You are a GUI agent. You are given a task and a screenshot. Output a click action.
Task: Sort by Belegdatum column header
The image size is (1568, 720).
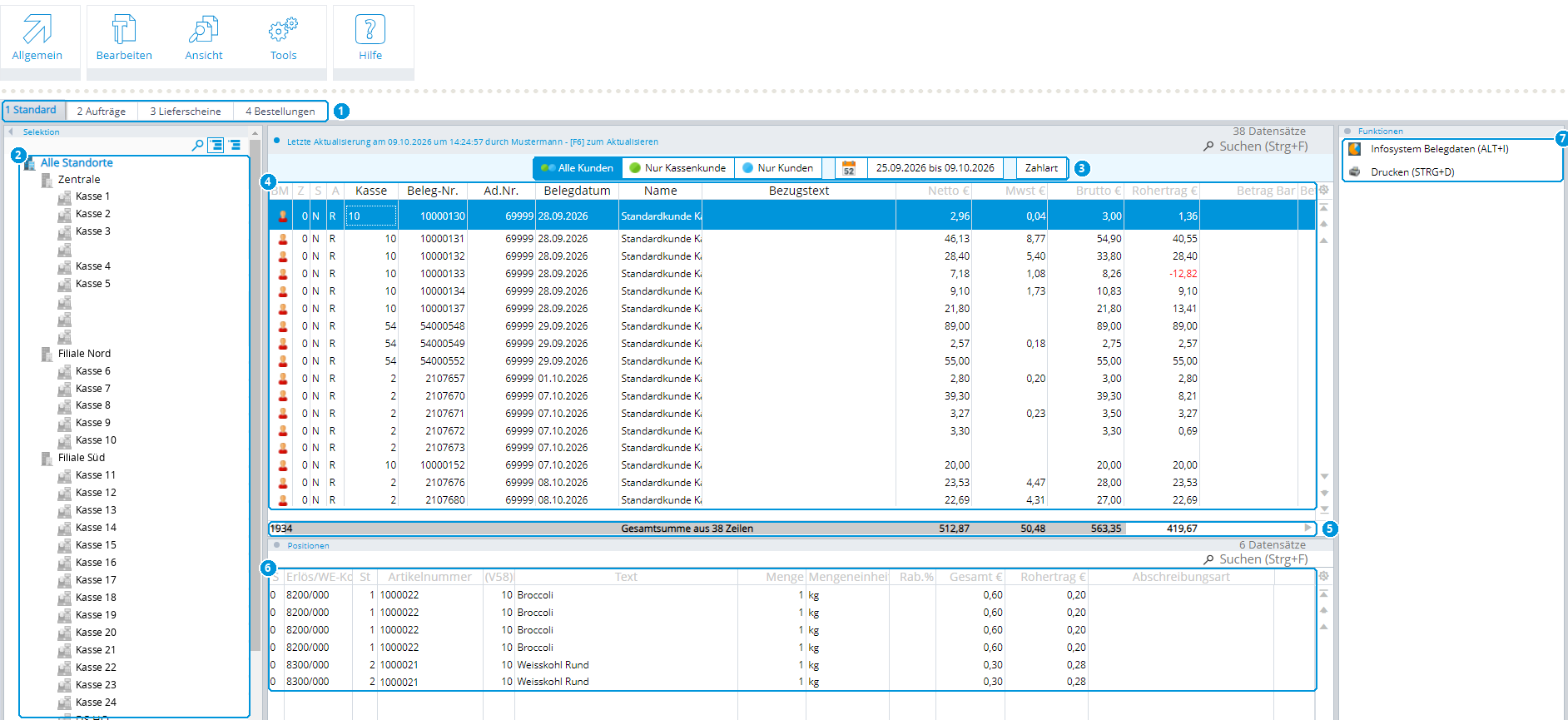[x=577, y=191]
